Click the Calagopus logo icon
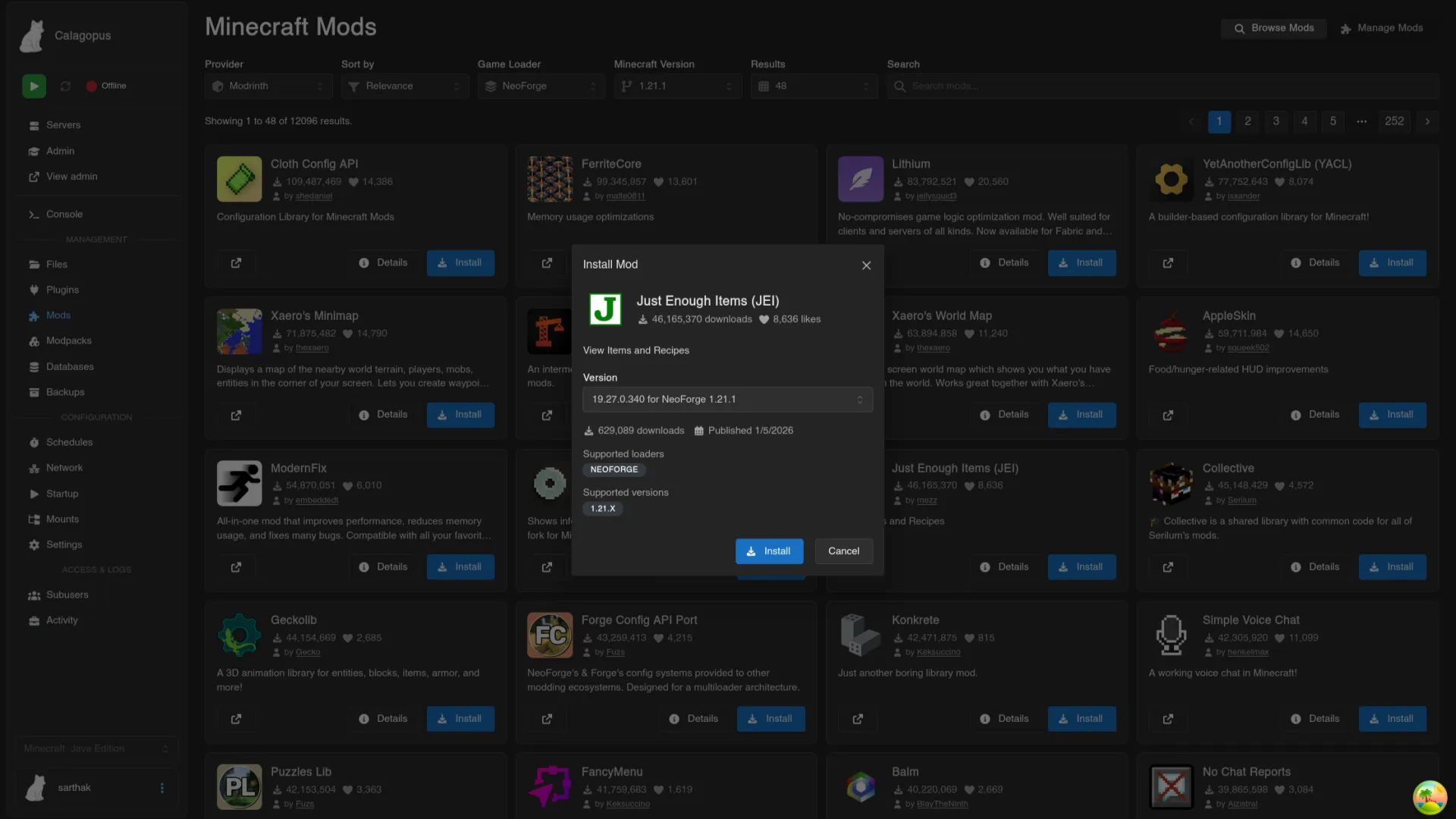The image size is (1456, 819). point(32,36)
